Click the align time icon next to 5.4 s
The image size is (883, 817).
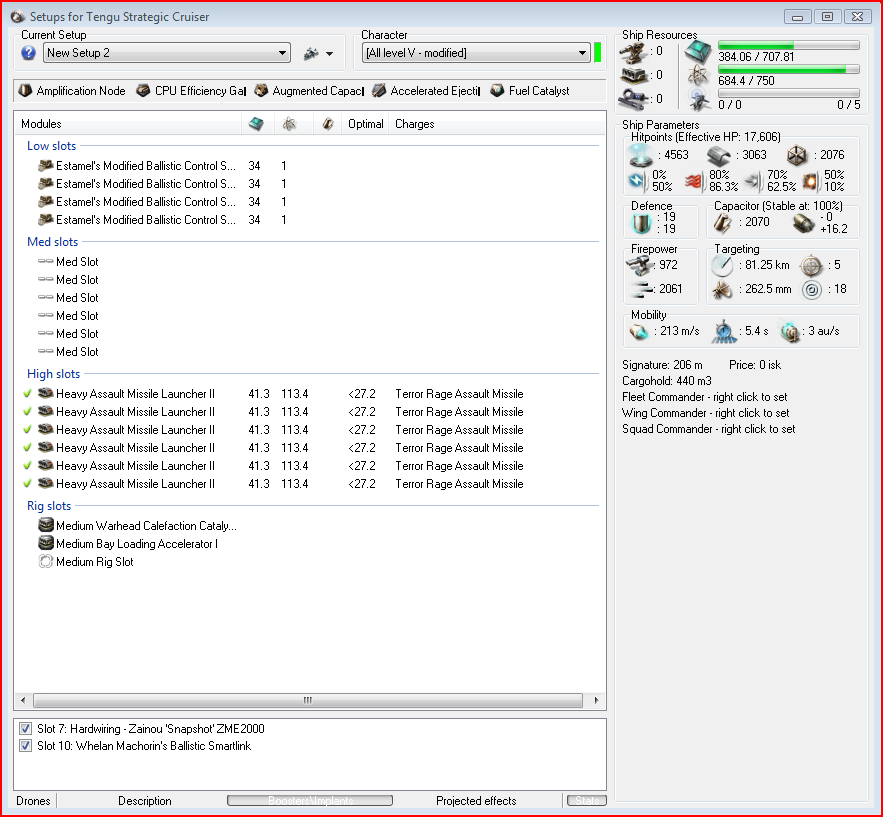click(x=724, y=332)
